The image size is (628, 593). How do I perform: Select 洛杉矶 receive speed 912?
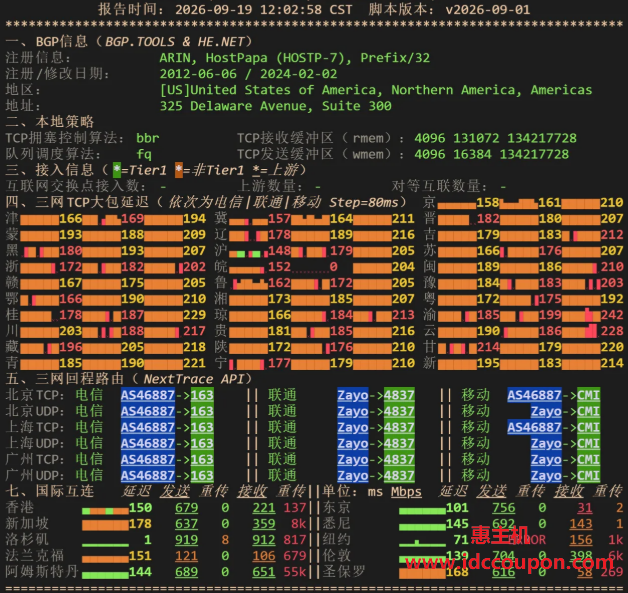click(x=264, y=539)
